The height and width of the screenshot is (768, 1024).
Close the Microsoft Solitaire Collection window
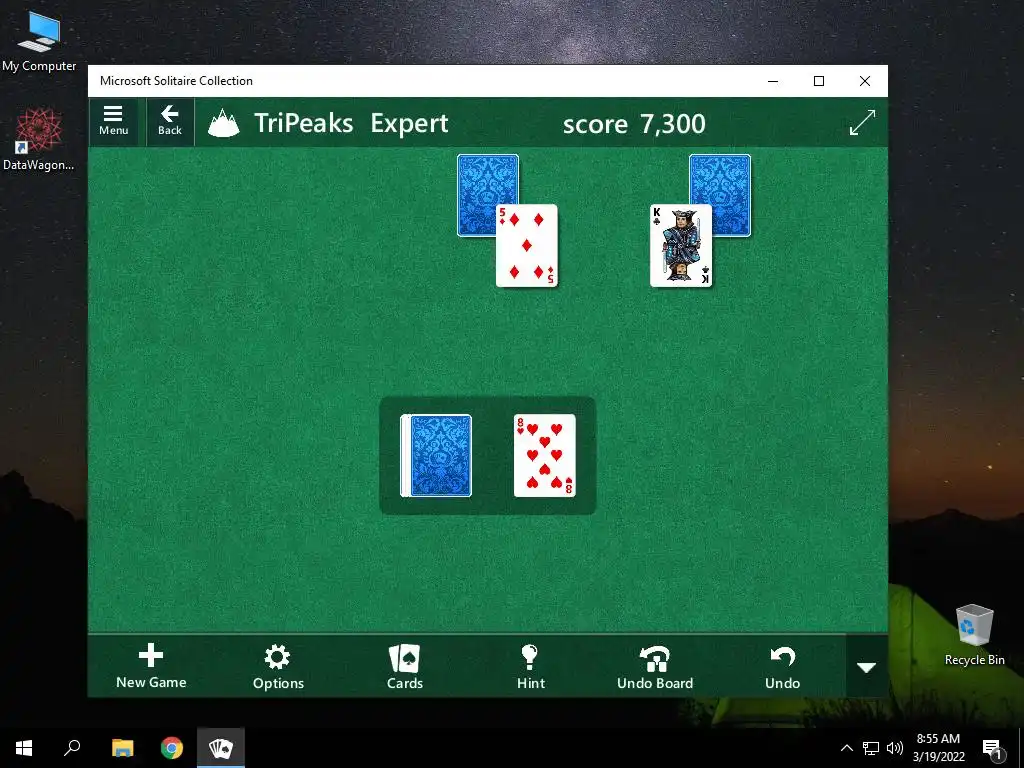coord(865,81)
